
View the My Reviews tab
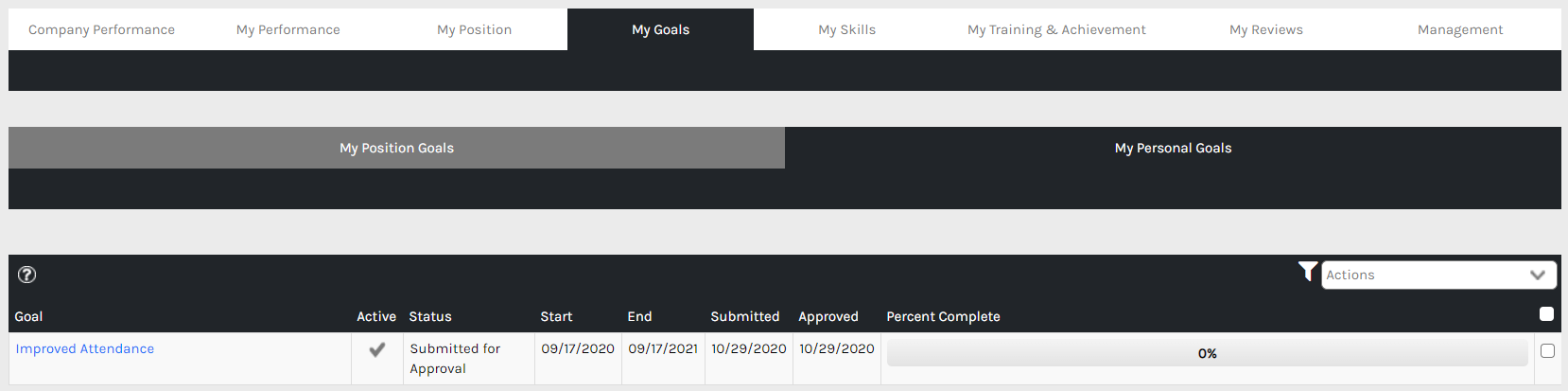1265,29
